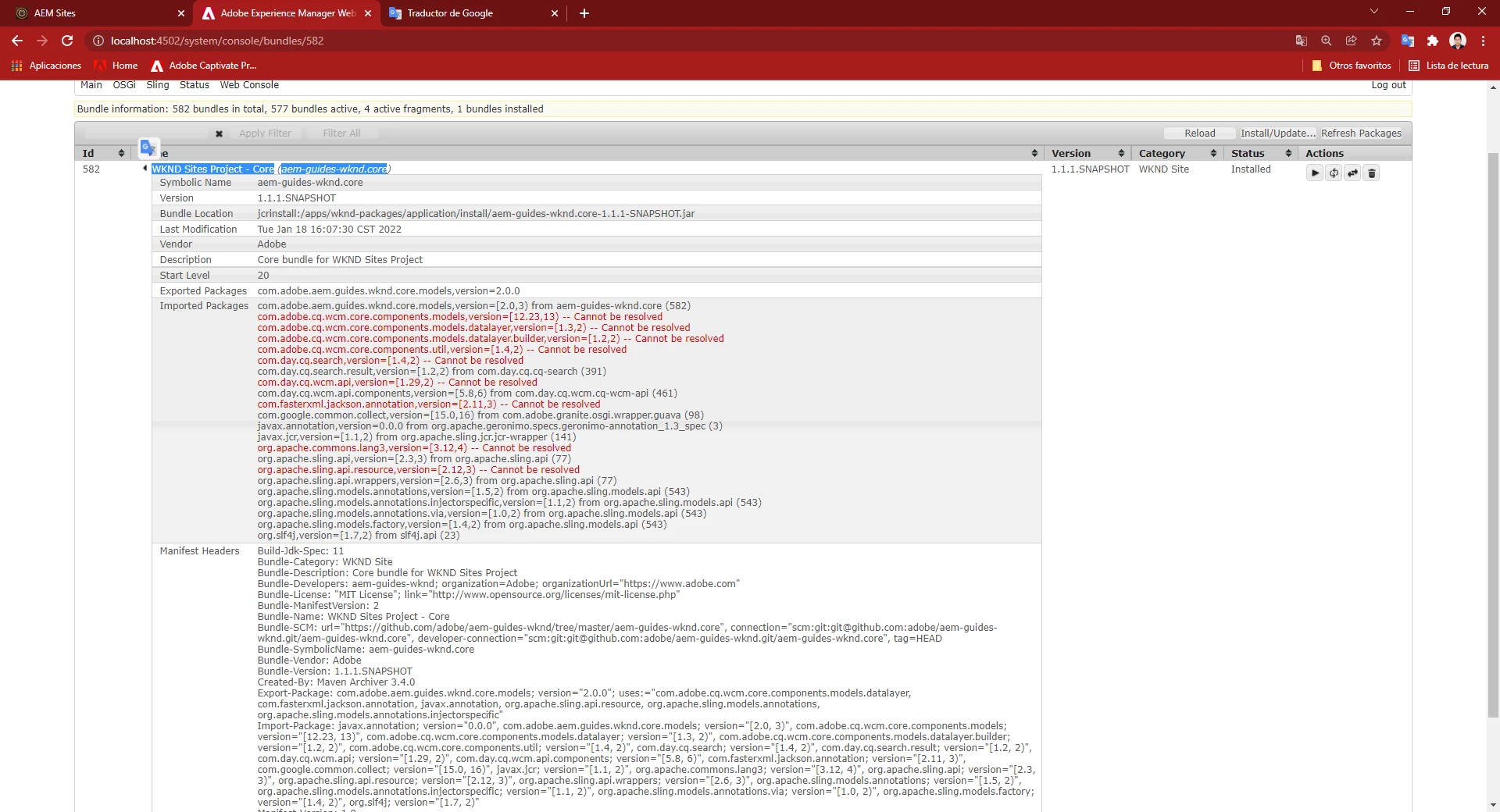Open the Aplicaciones apps shortcut
1500x812 pixels.
point(46,66)
